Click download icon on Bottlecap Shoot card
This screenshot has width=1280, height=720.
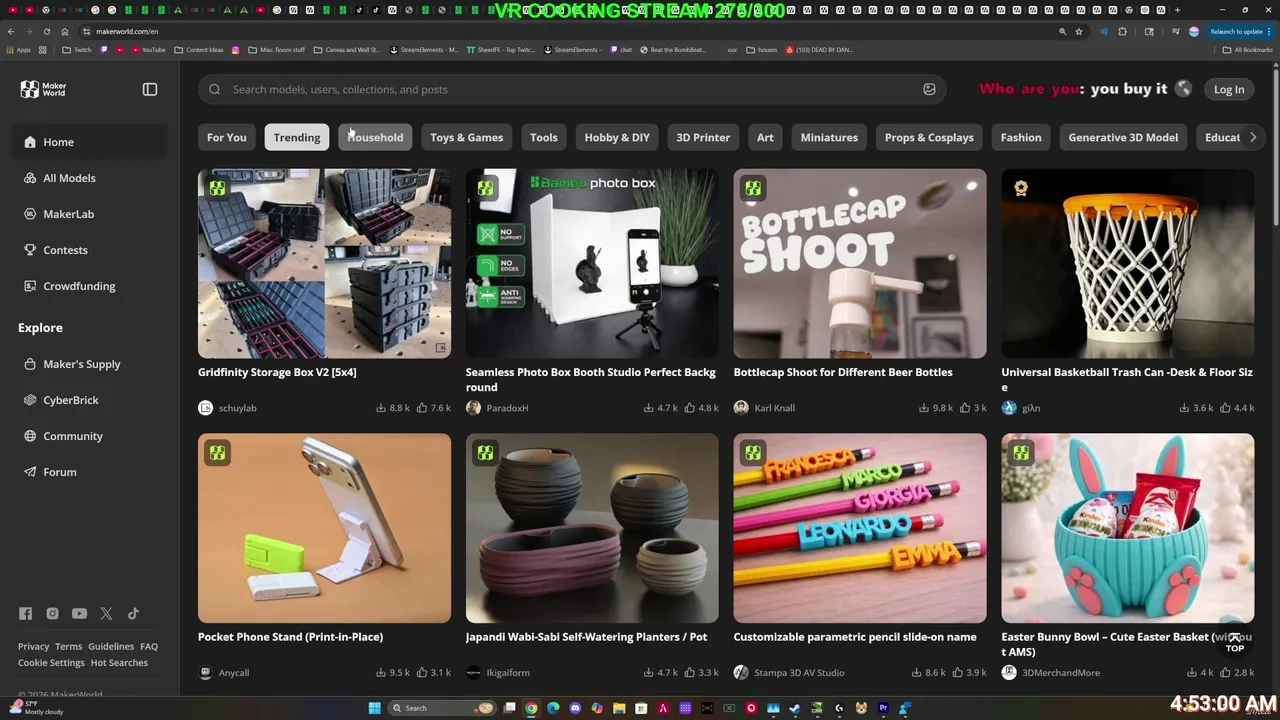tap(924, 408)
